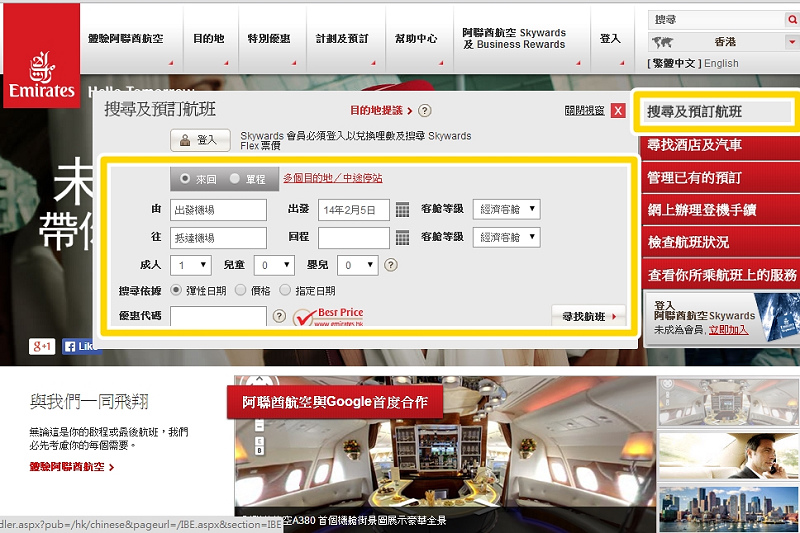This screenshot has height=533, width=800.
Task: Select 查看你所乘航班上的服務 tab
Action: tap(721, 275)
